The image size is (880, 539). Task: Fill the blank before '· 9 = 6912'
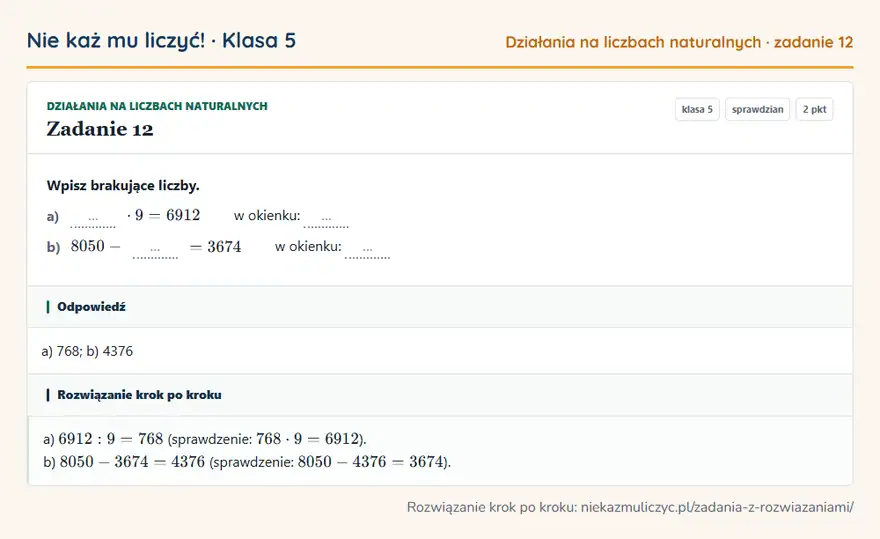(x=93, y=217)
